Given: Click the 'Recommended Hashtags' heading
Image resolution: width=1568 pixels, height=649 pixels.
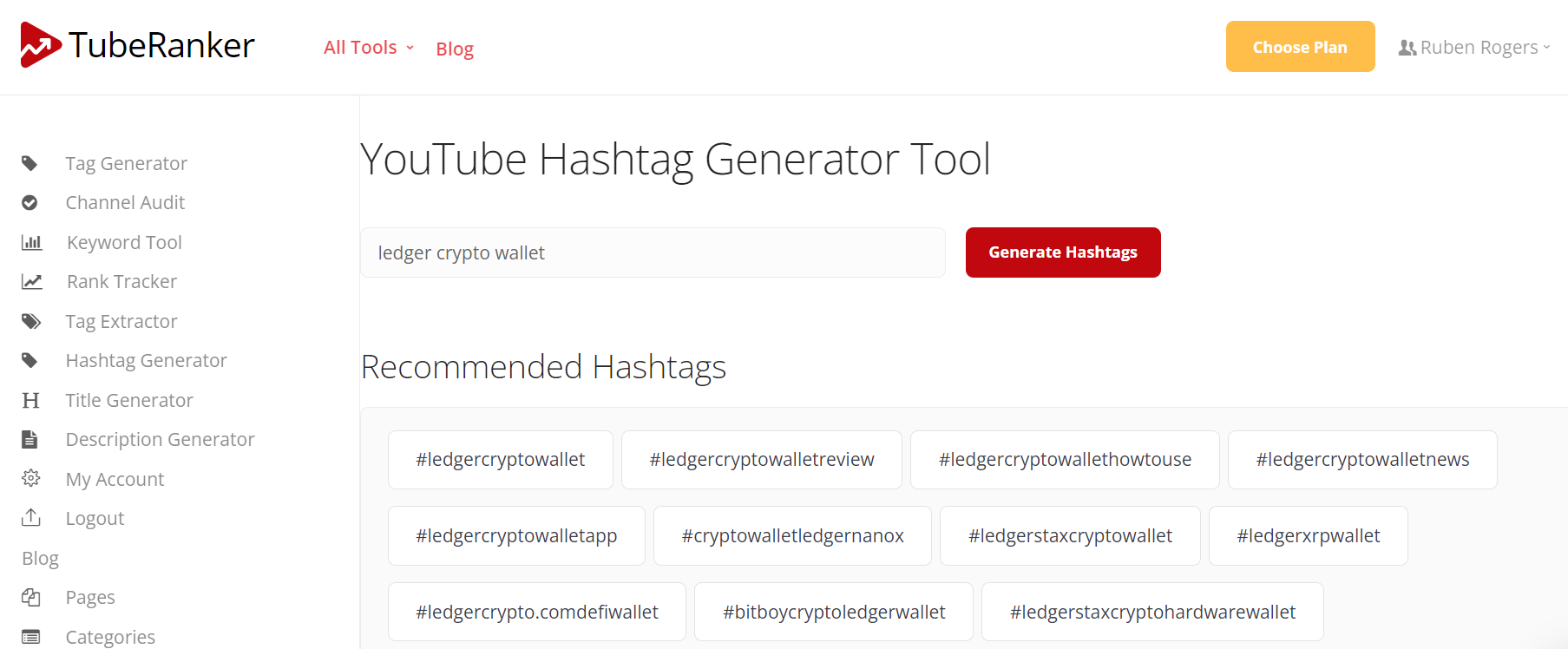Looking at the screenshot, I should [543, 367].
